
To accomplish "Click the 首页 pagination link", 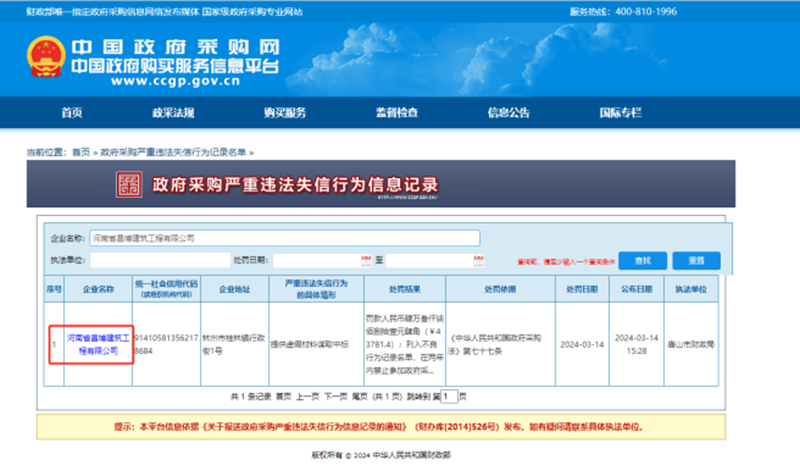I will pos(284,396).
